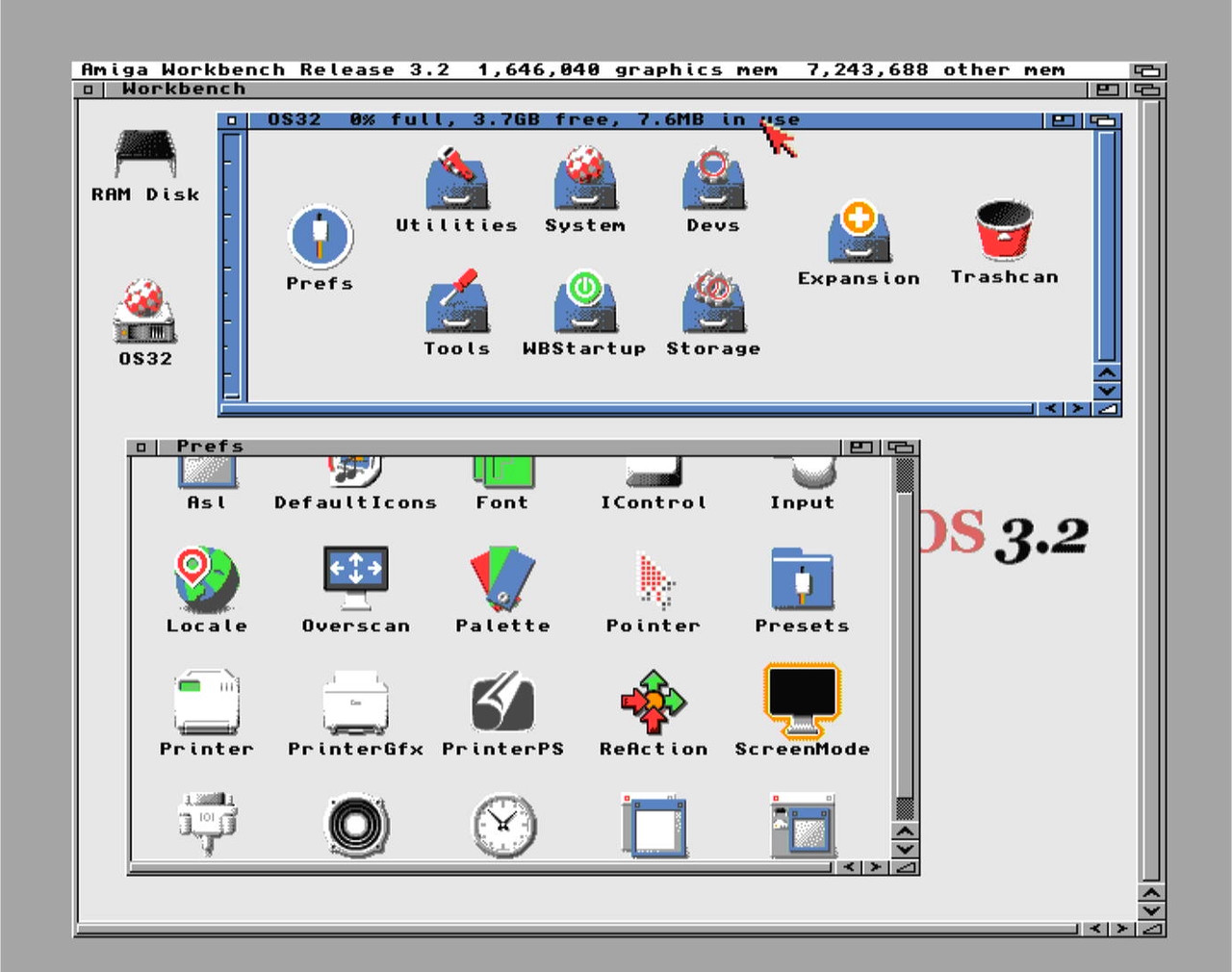Click the screen depth gadget in title bar
This screenshot has height=972, width=1232.
point(1146,71)
